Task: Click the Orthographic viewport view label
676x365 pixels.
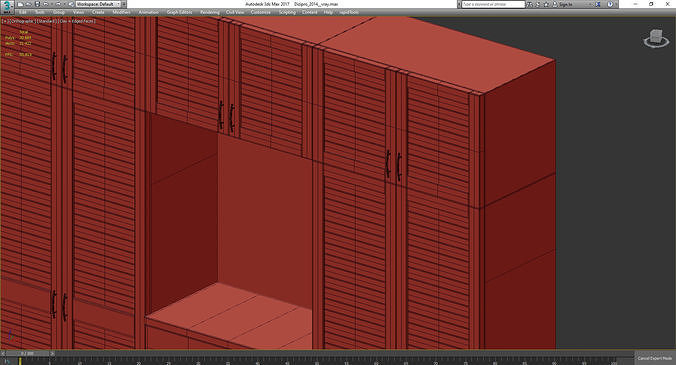Action: click(x=22, y=21)
